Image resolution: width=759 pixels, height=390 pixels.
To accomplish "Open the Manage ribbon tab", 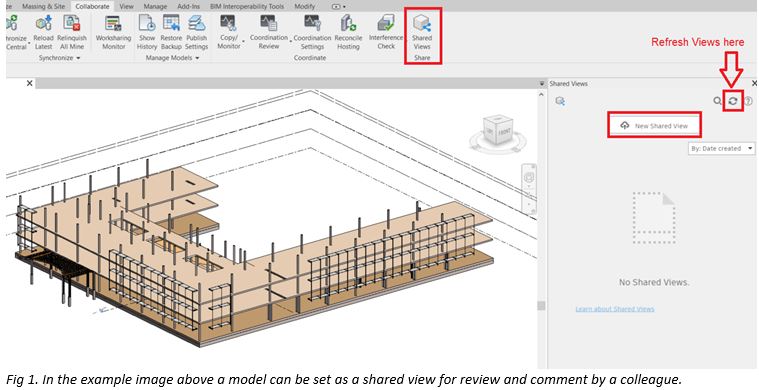I will click(155, 6).
